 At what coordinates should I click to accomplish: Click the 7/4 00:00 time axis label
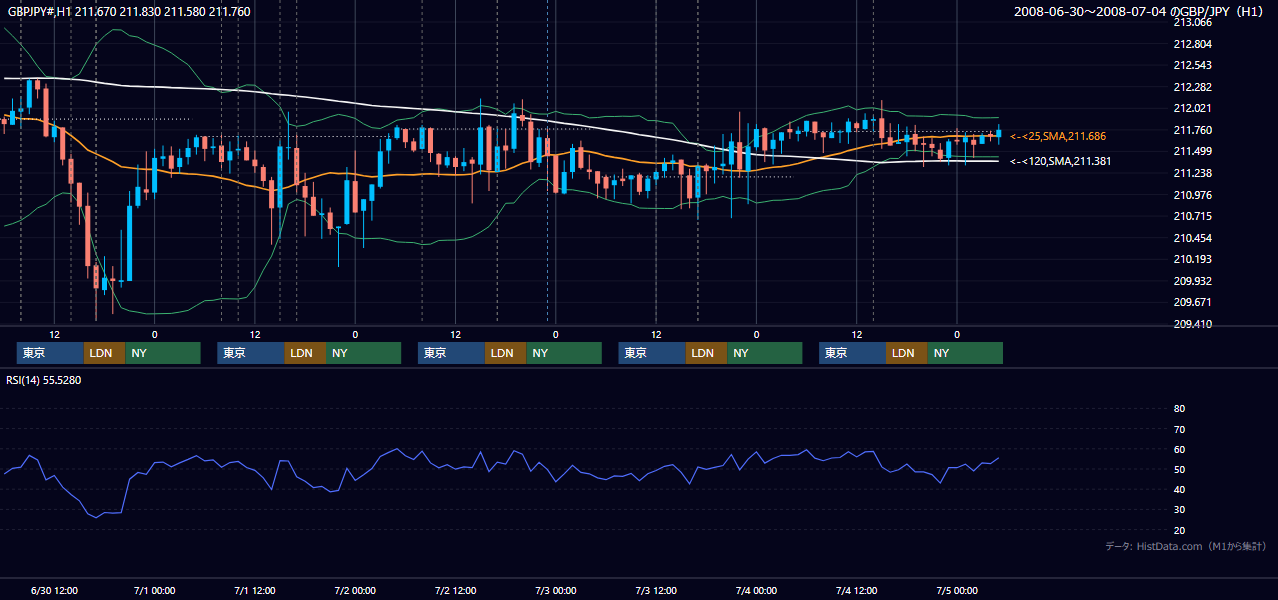tap(756, 590)
